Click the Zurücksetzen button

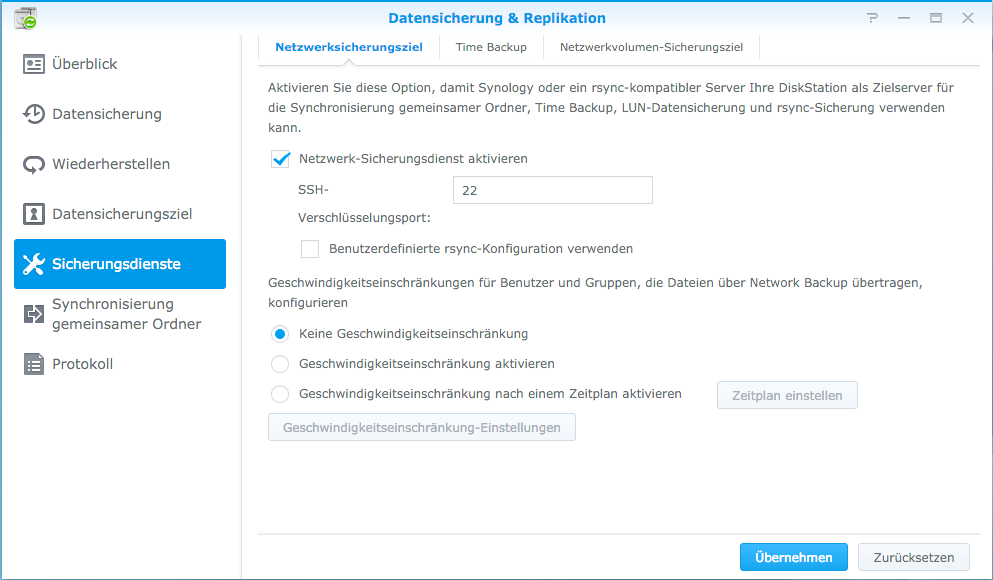[x=914, y=557]
